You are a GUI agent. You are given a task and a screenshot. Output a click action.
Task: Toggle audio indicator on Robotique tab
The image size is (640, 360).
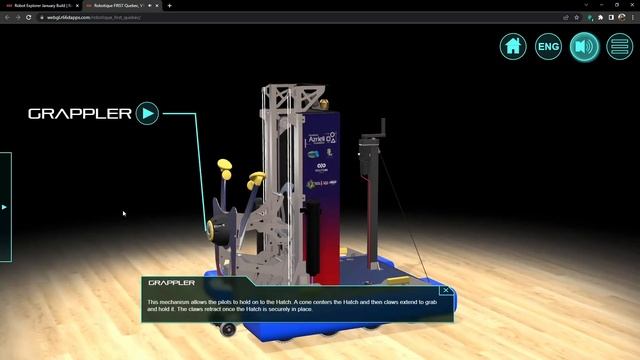pos(149,6)
